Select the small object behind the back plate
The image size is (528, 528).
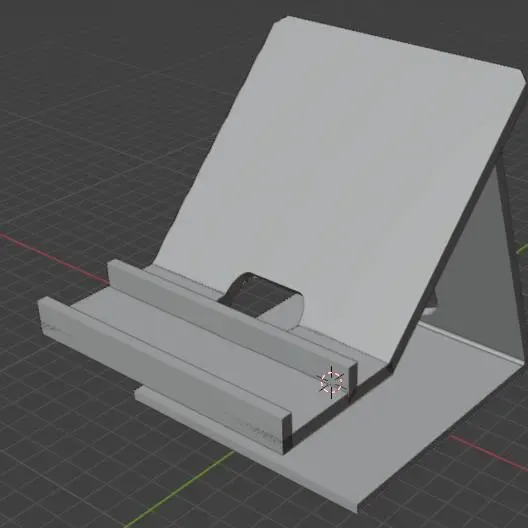click(x=432, y=305)
